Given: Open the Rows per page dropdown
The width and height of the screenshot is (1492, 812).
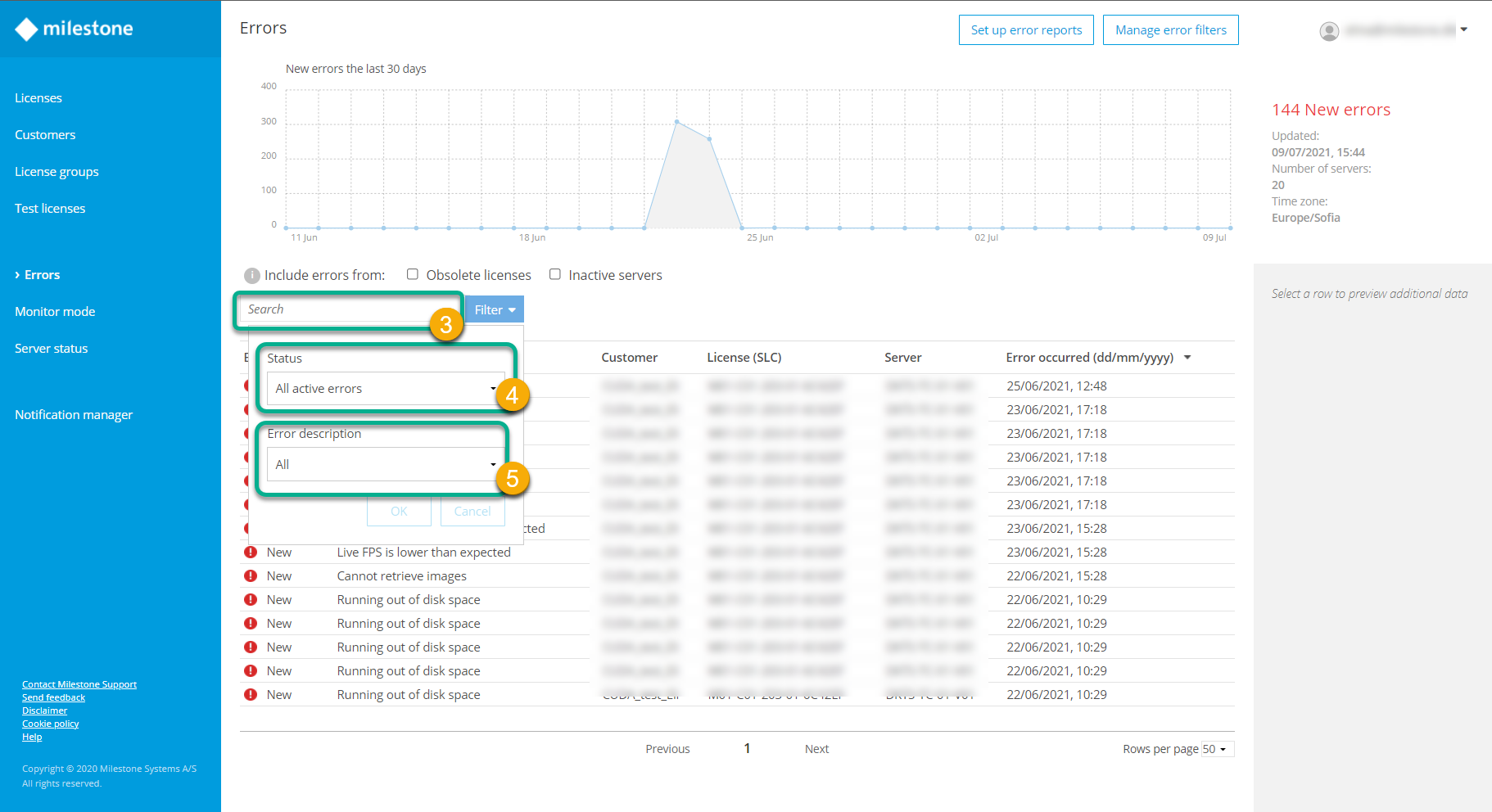Looking at the screenshot, I should pyautogui.click(x=1216, y=749).
